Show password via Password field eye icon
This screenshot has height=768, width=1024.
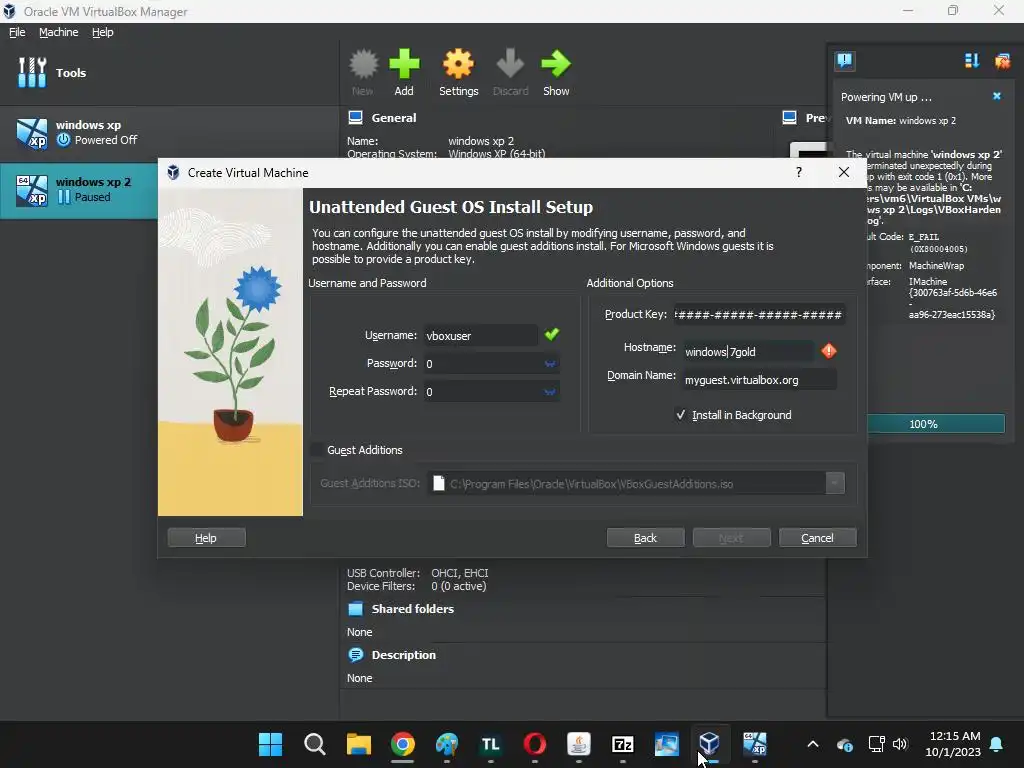pos(550,364)
